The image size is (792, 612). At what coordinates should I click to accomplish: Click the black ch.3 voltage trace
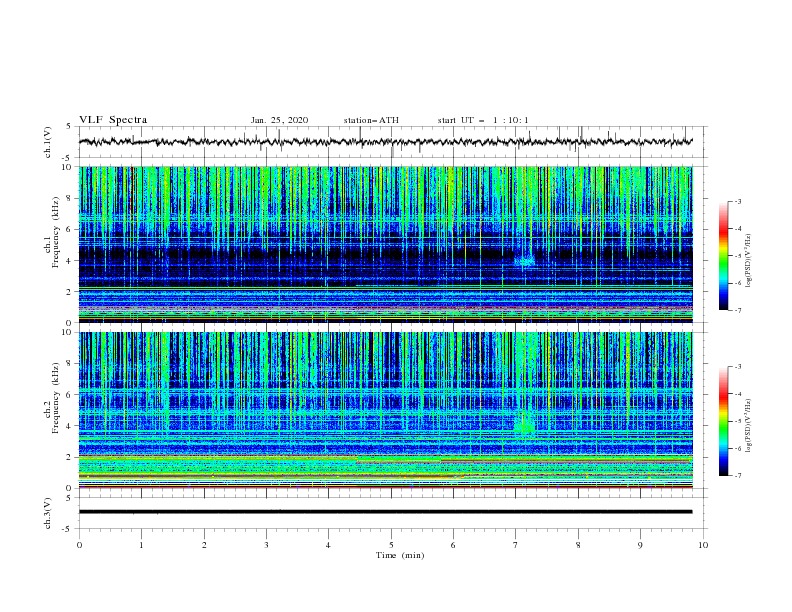click(x=385, y=512)
